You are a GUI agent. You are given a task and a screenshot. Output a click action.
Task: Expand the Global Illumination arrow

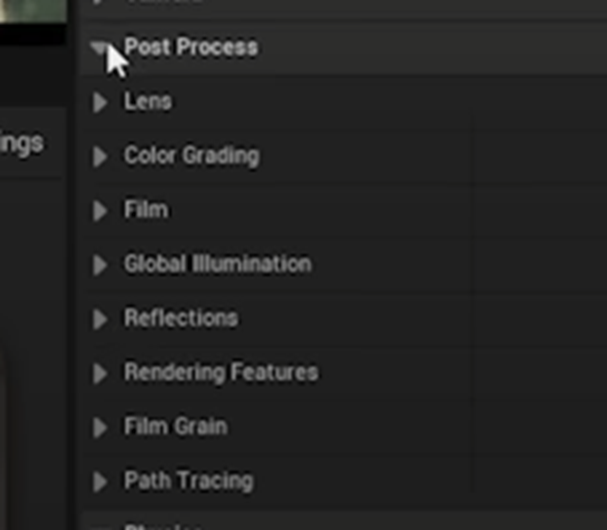[99, 265]
